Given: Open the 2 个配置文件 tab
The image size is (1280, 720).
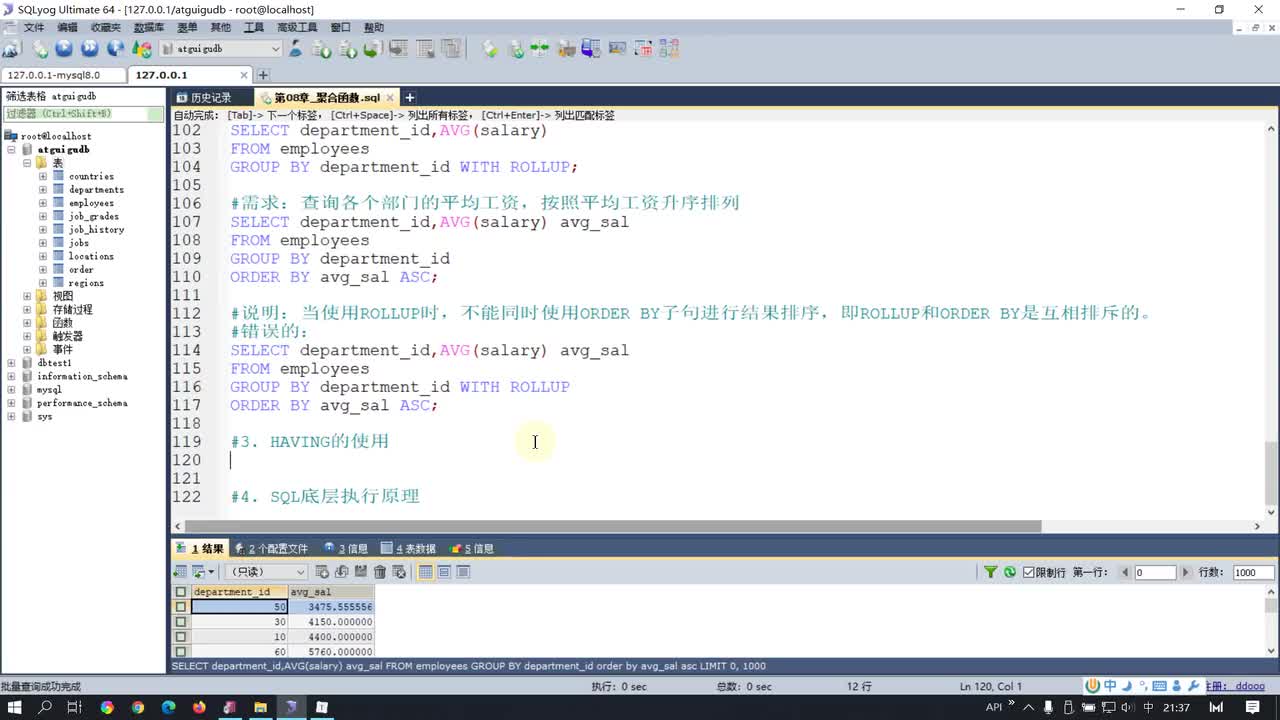Looking at the screenshot, I should [272, 548].
